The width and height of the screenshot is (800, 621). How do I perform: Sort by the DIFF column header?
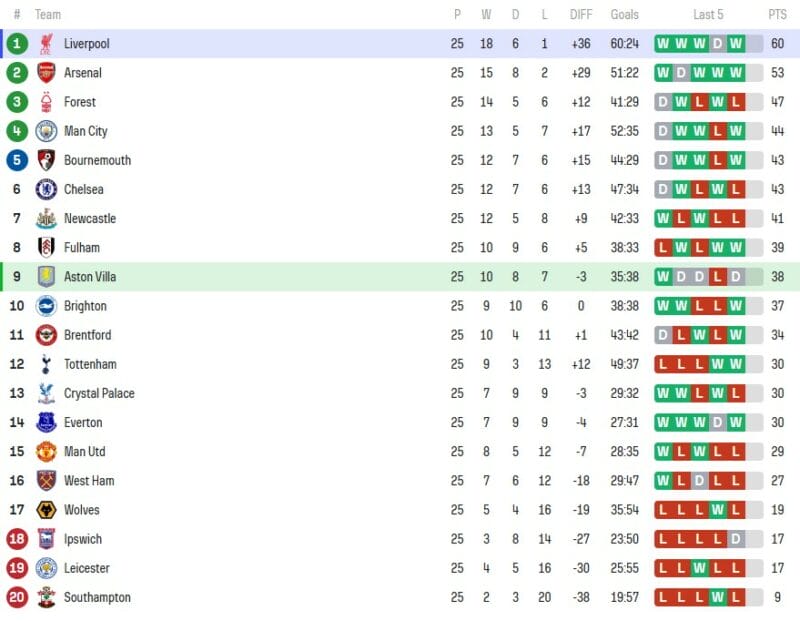[x=580, y=15]
